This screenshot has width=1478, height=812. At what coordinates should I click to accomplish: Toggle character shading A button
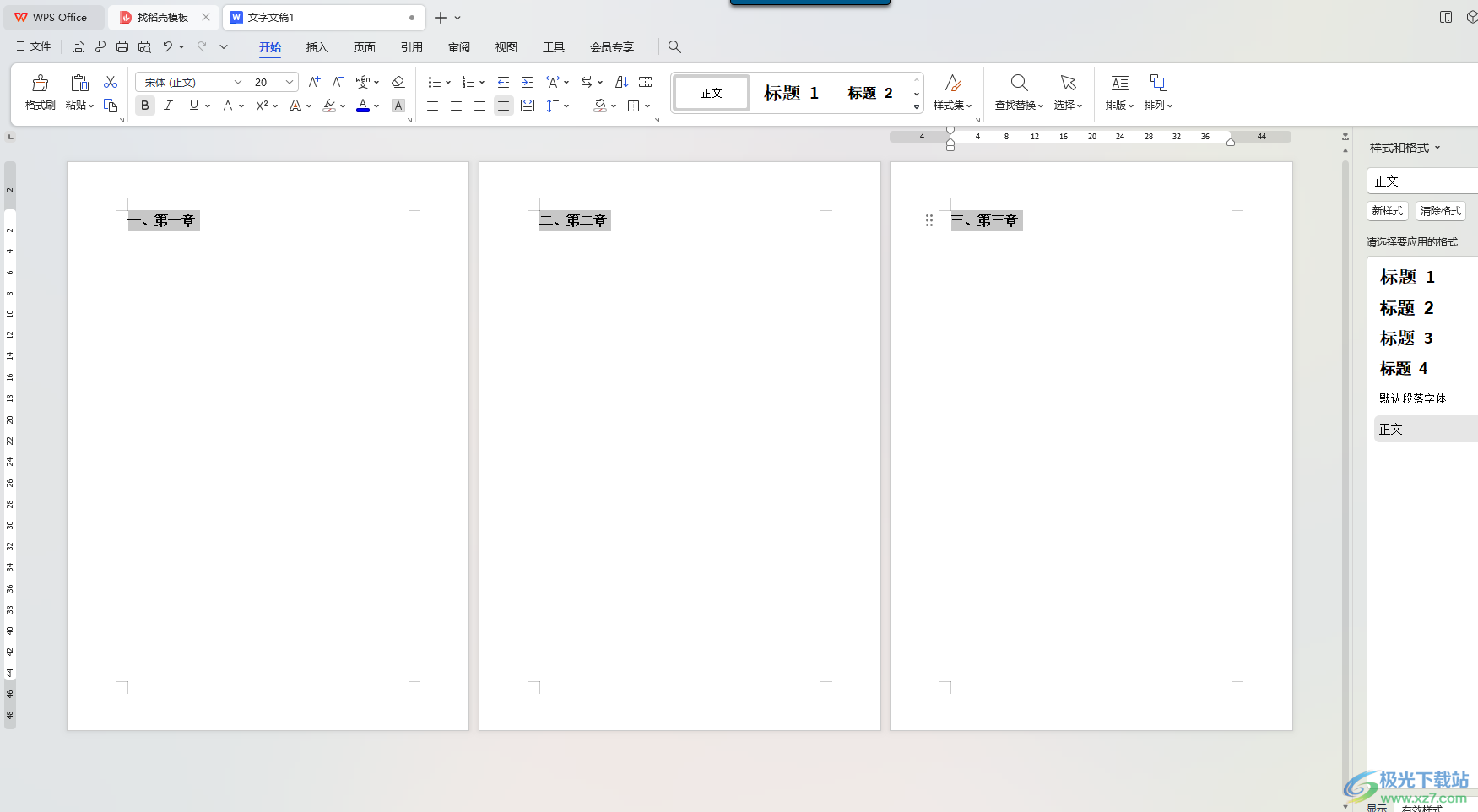coord(398,106)
